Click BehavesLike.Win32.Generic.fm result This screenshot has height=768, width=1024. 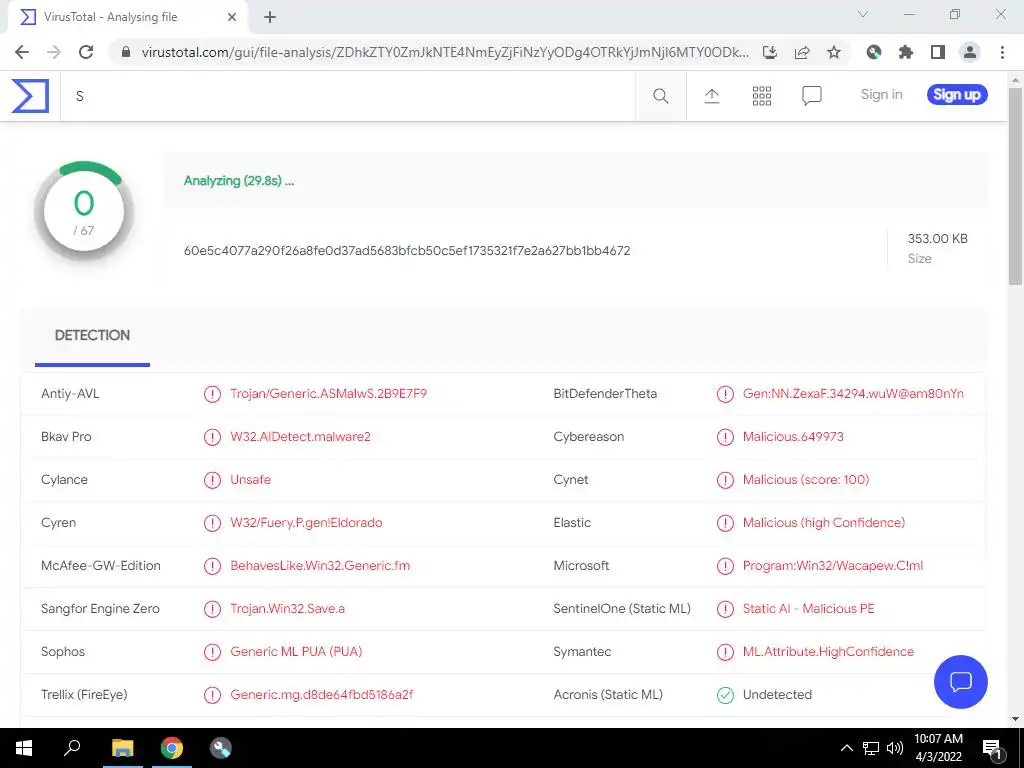pos(320,566)
